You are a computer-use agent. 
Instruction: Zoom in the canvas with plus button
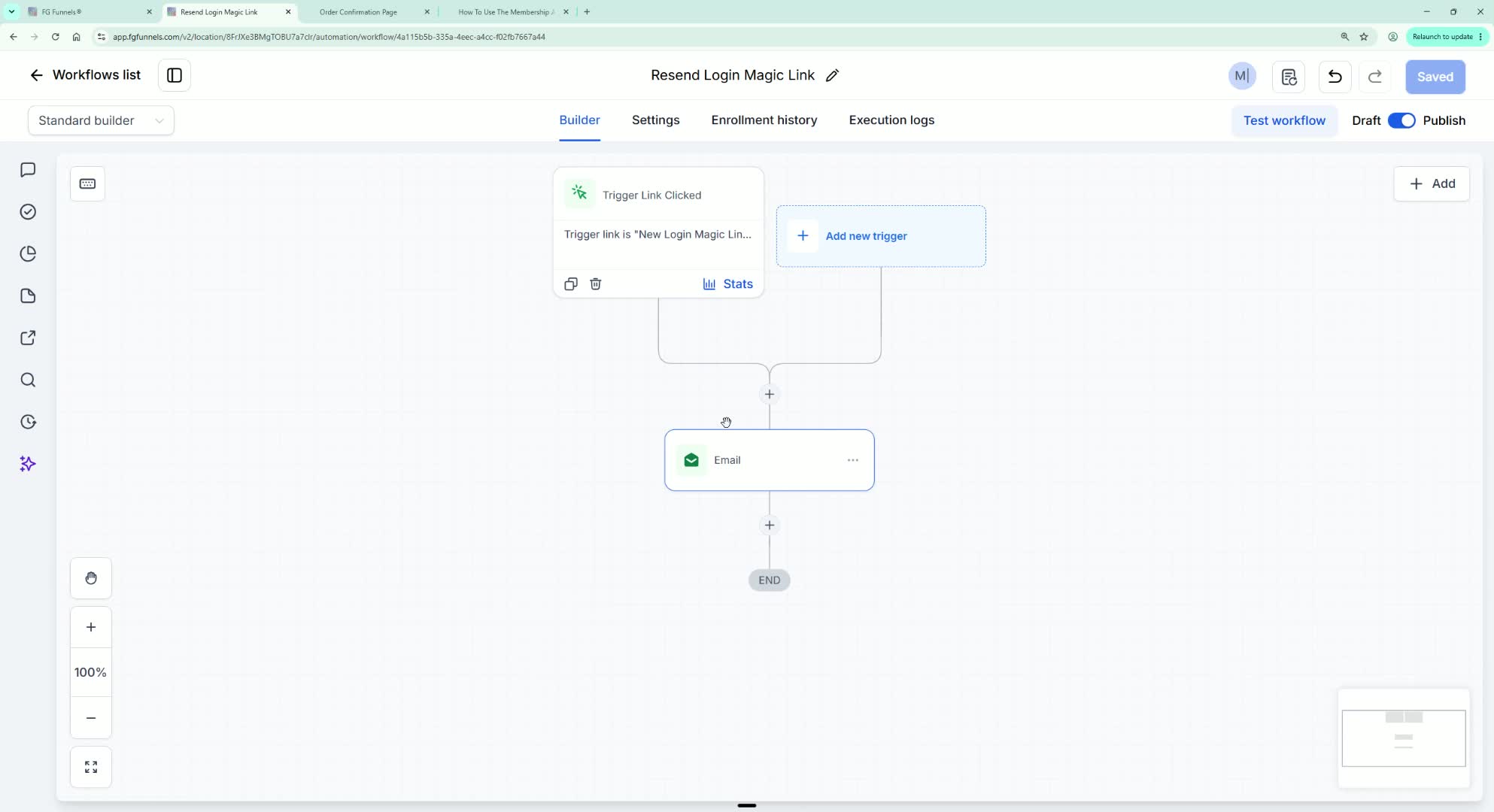point(91,627)
